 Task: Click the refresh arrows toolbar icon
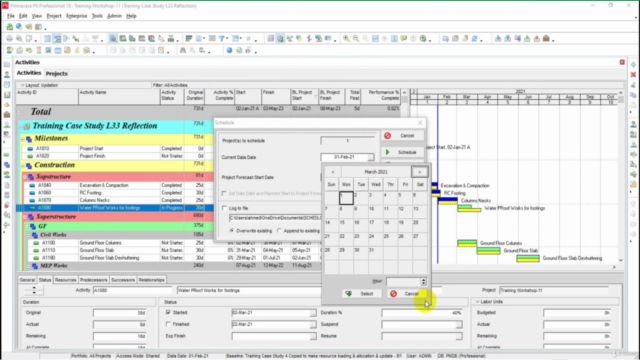475,38
